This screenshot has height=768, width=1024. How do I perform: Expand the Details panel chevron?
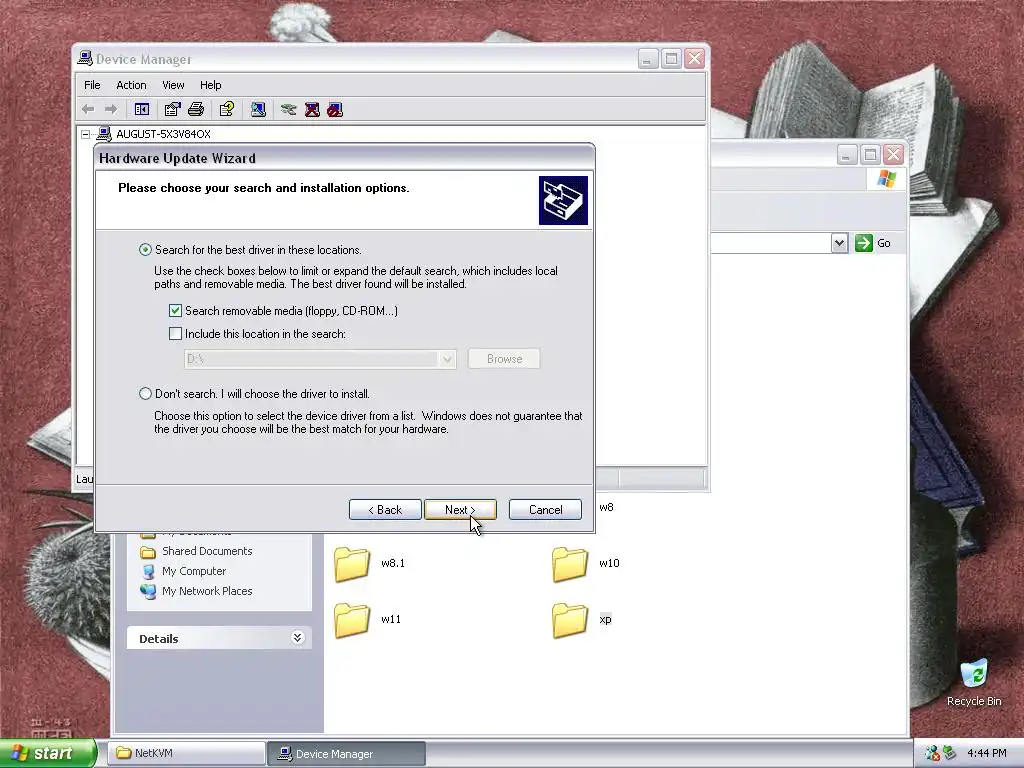[x=297, y=637]
